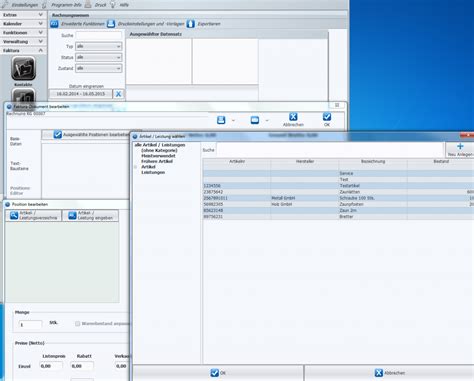The width and height of the screenshot is (474, 381).
Task: Open the Einstellungen menu
Action: 25,5
